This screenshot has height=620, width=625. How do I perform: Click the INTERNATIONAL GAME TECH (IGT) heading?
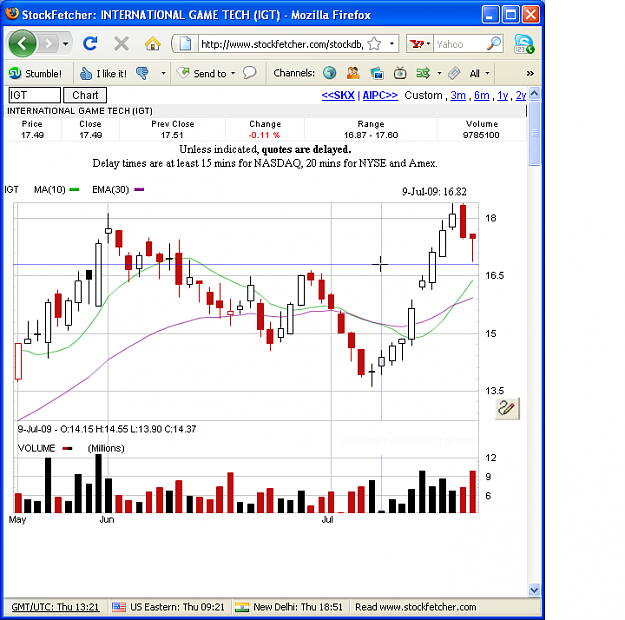(x=80, y=111)
